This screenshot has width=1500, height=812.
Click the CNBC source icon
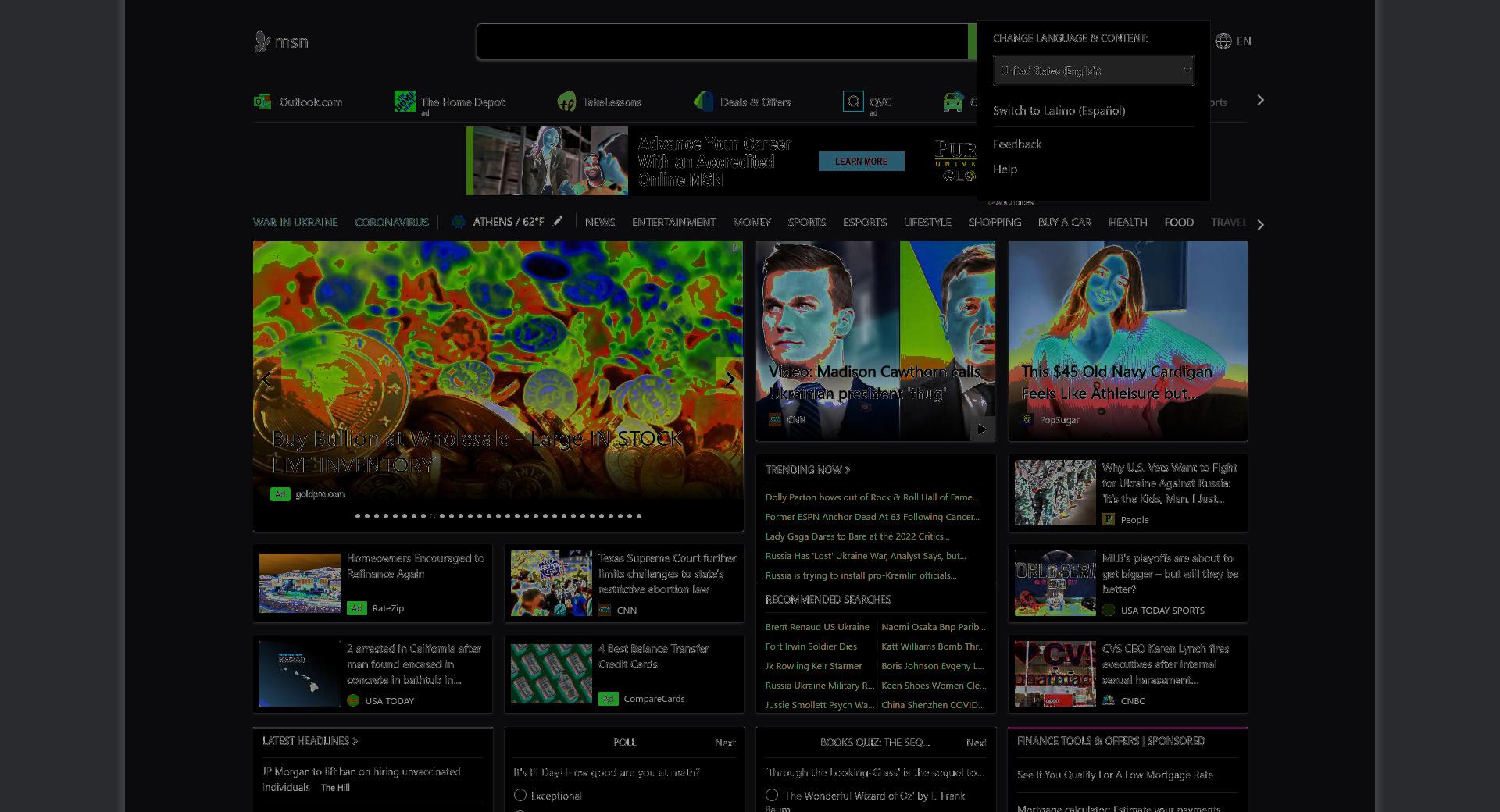click(1109, 700)
